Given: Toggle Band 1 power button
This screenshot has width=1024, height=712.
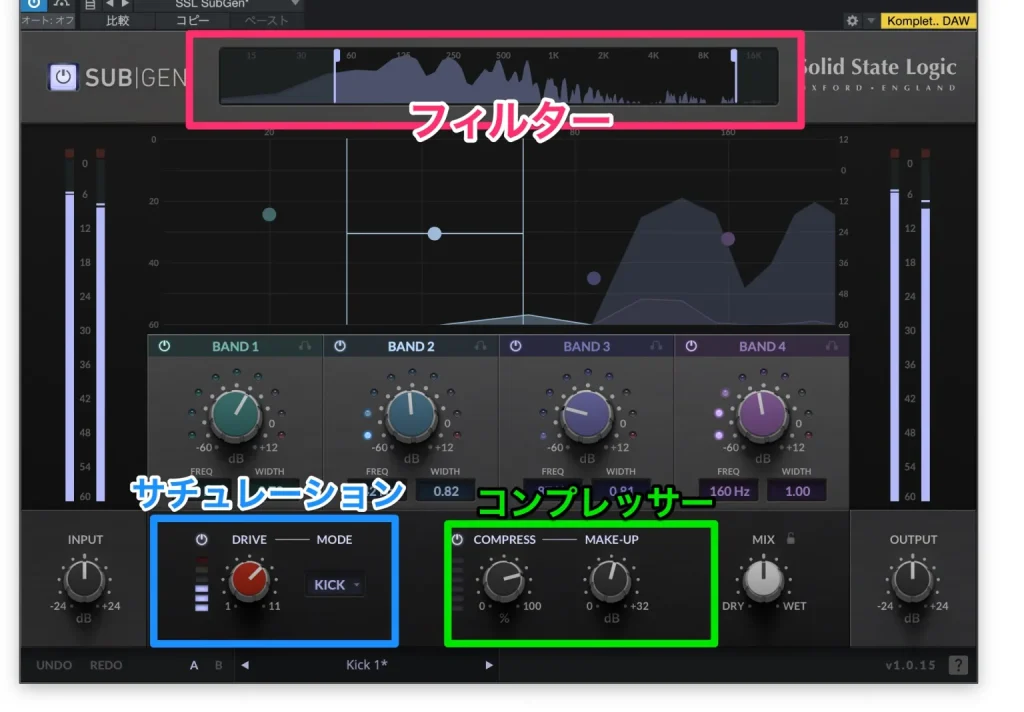Looking at the screenshot, I should (x=164, y=346).
